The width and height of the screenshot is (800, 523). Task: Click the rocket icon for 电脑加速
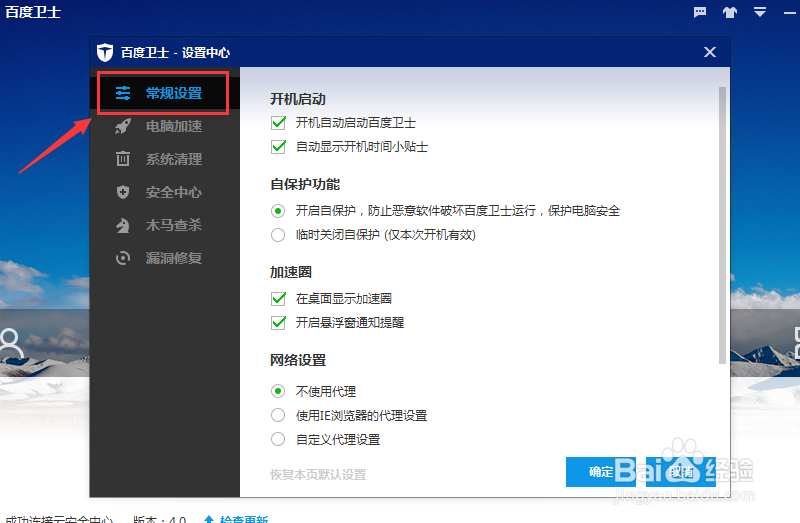coord(123,126)
